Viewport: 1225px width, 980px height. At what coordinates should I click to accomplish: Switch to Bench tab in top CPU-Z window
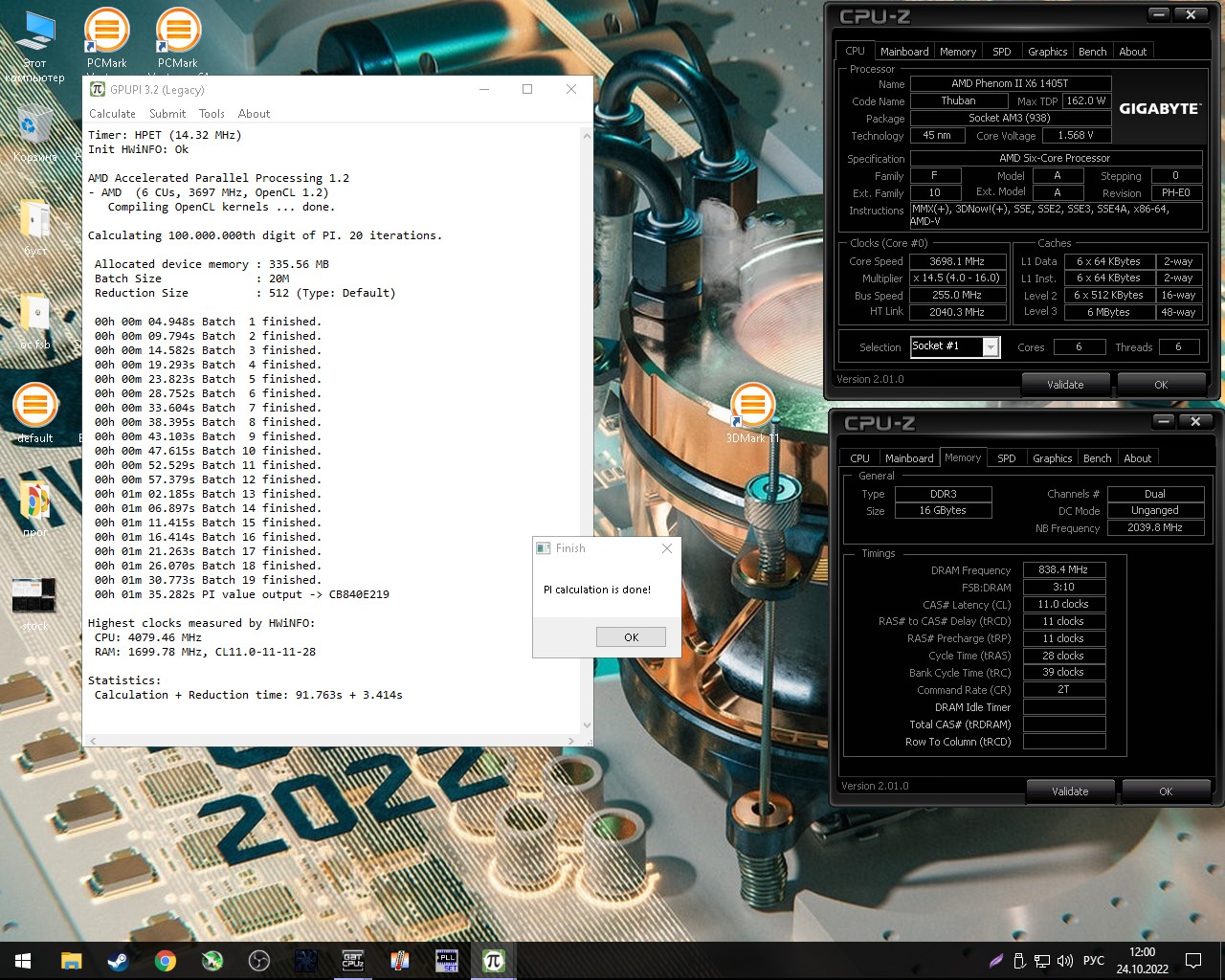[1092, 52]
